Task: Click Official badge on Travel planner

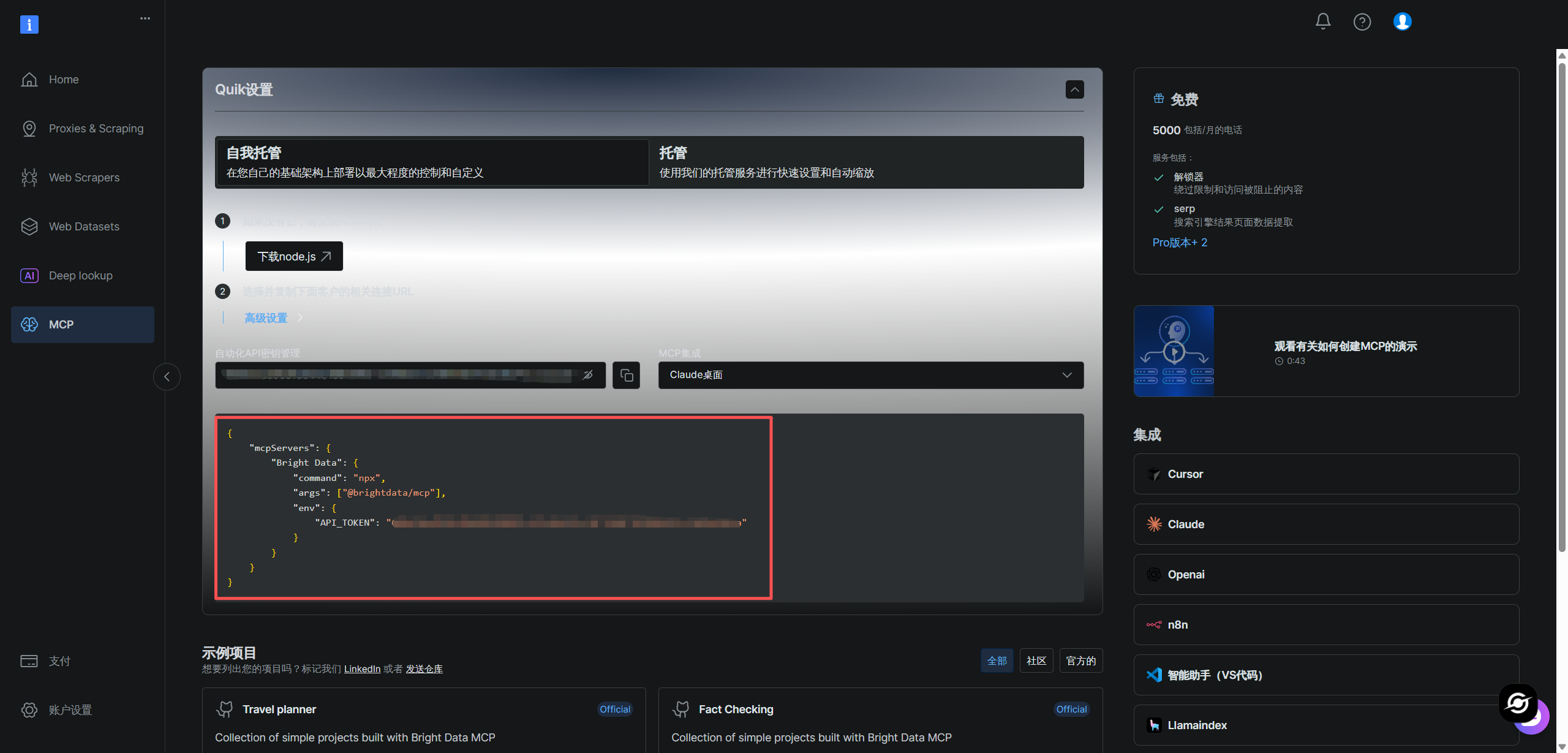Action: [x=615, y=709]
